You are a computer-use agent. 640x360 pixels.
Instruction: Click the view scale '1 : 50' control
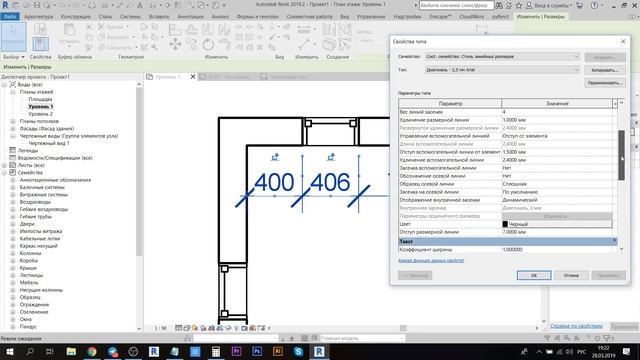pyautogui.click(x=161, y=328)
